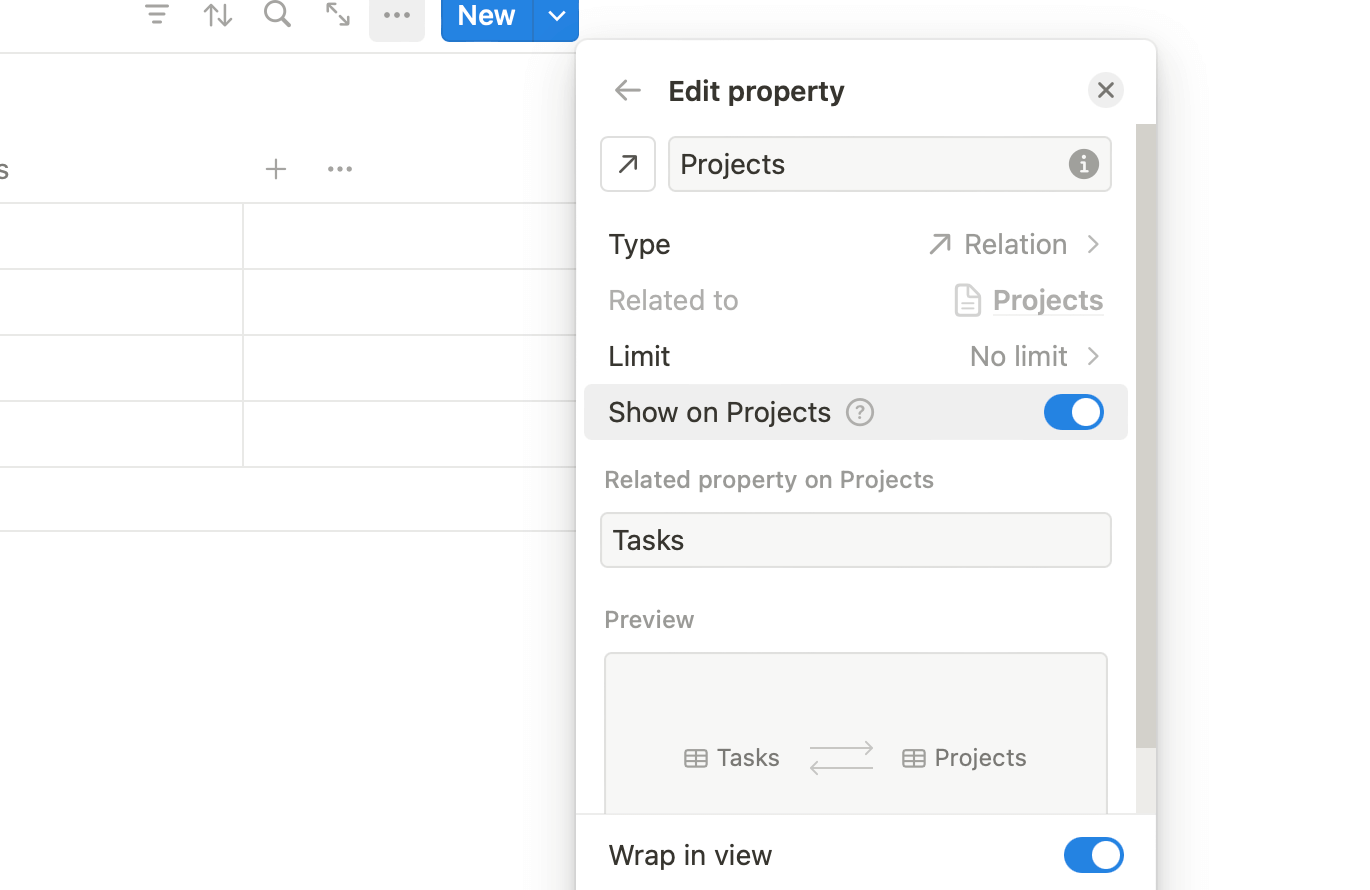Toggle the Show on Projects switch

tap(1073, 412)
